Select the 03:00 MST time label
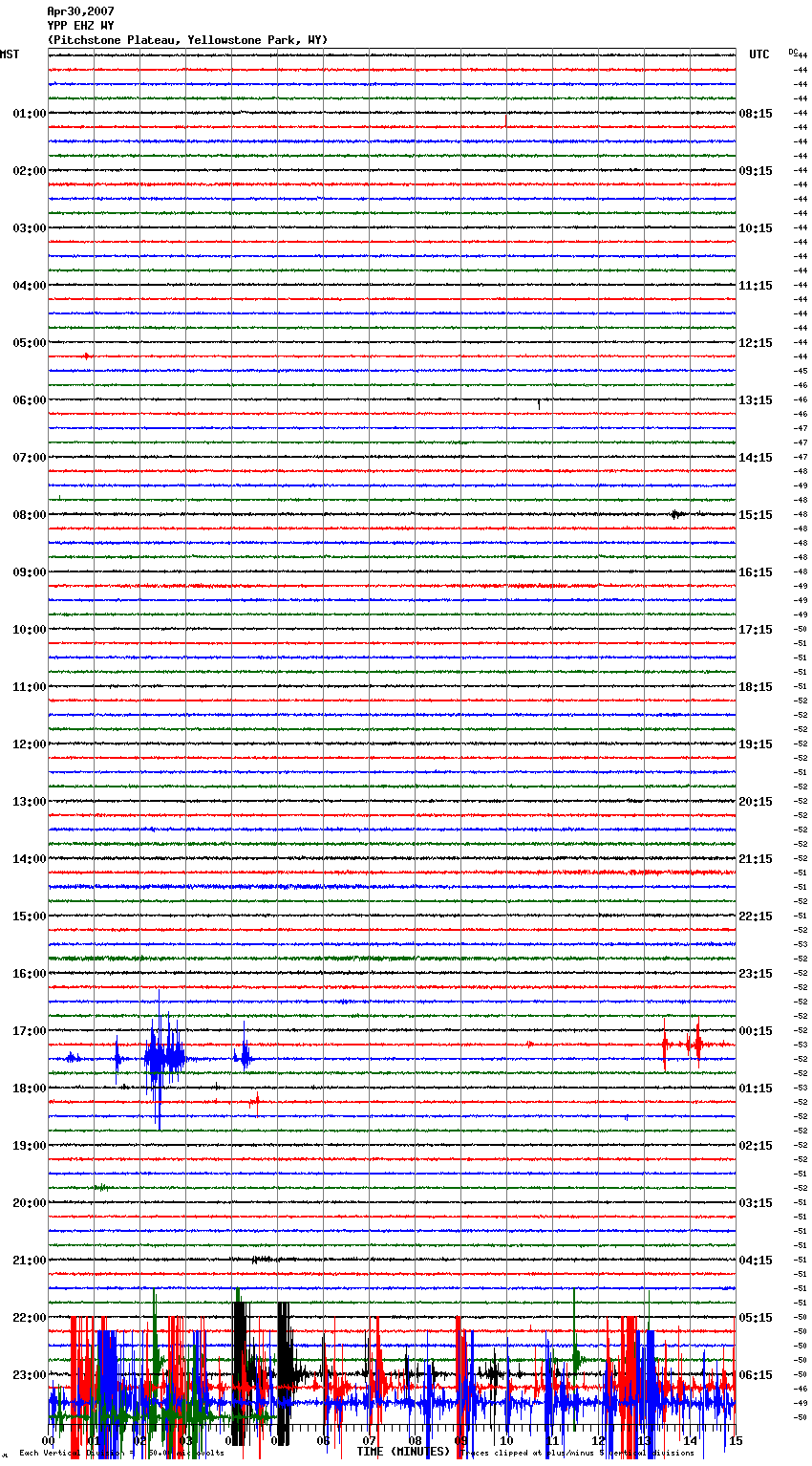Image resolution: width=812 pixels, height=1466 pixels. (29, 228)
